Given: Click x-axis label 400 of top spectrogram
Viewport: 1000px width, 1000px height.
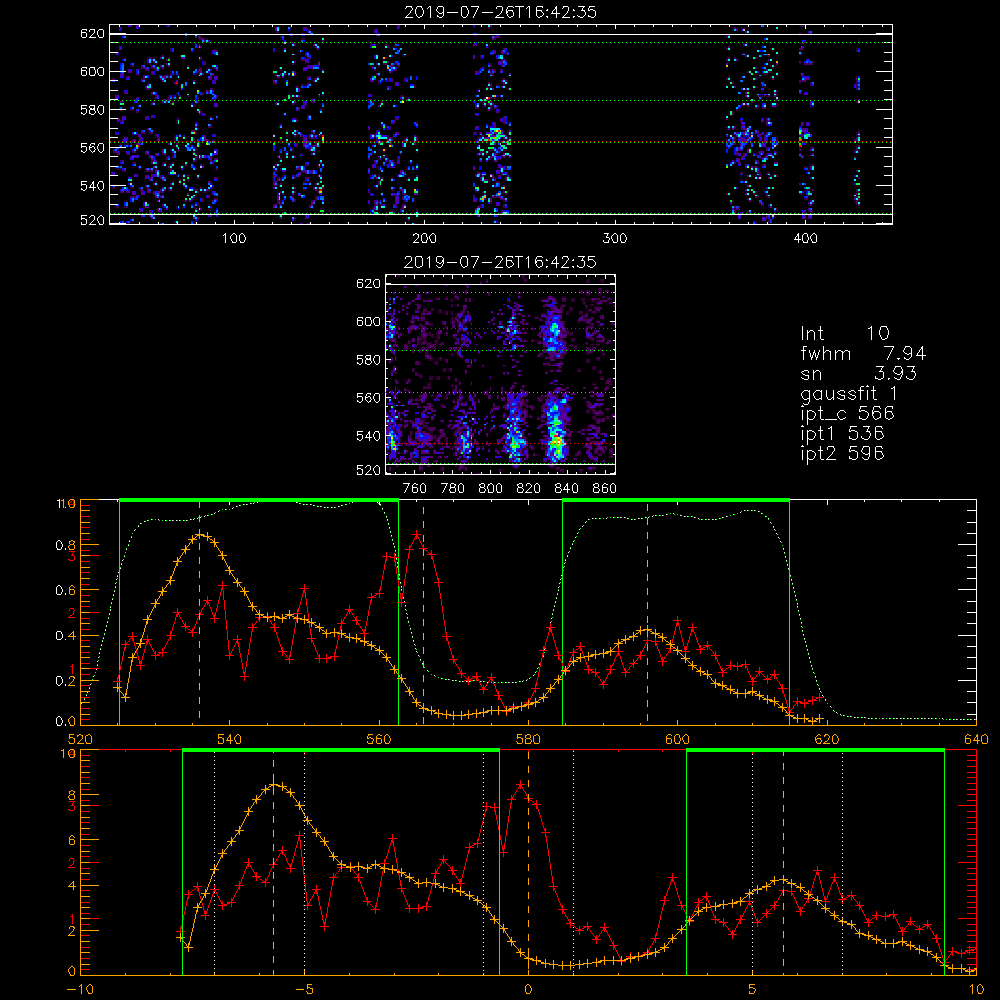Looking at the screenshot, I should coord(805,239).
